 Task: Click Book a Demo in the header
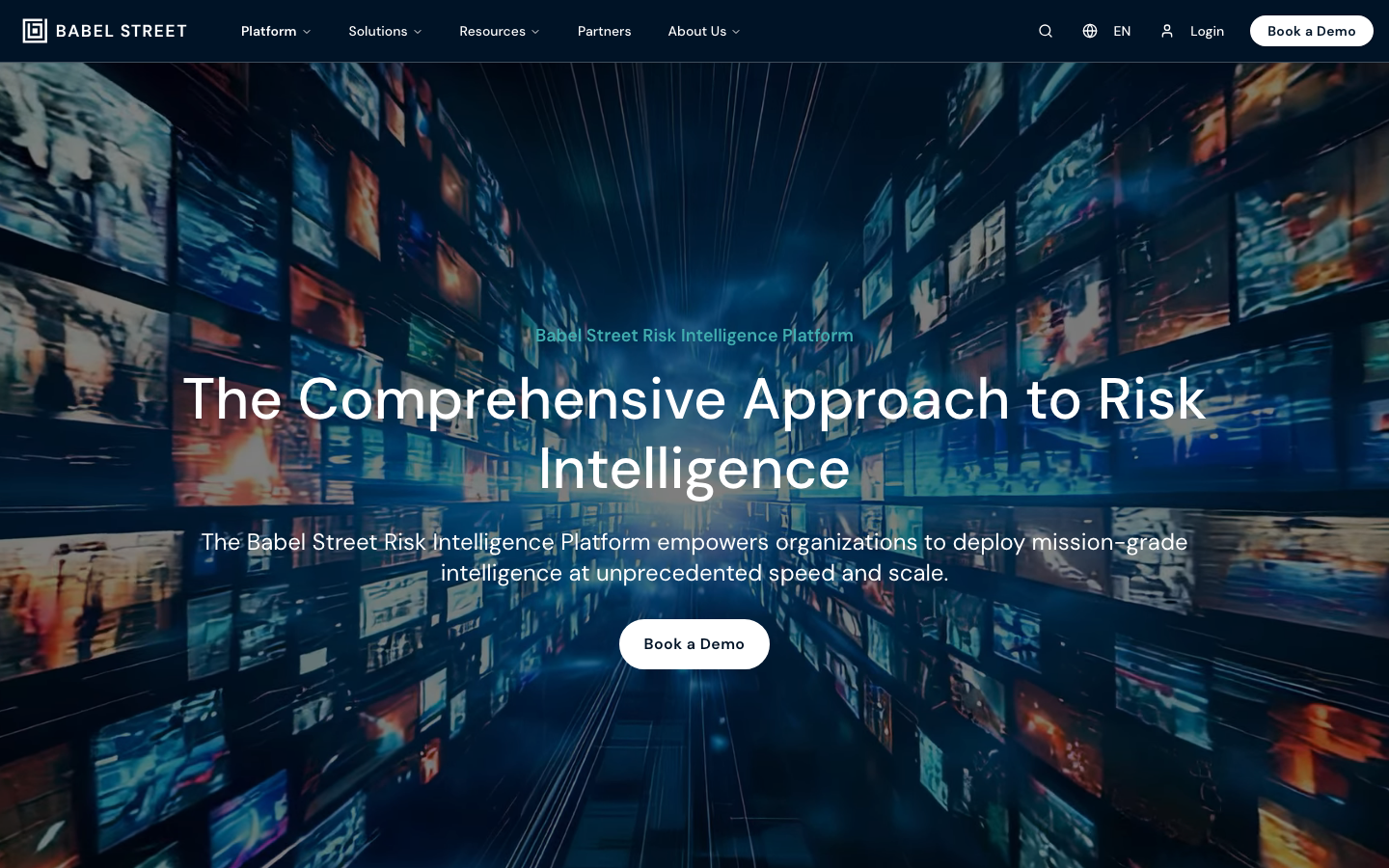(x=1312, y=31)
